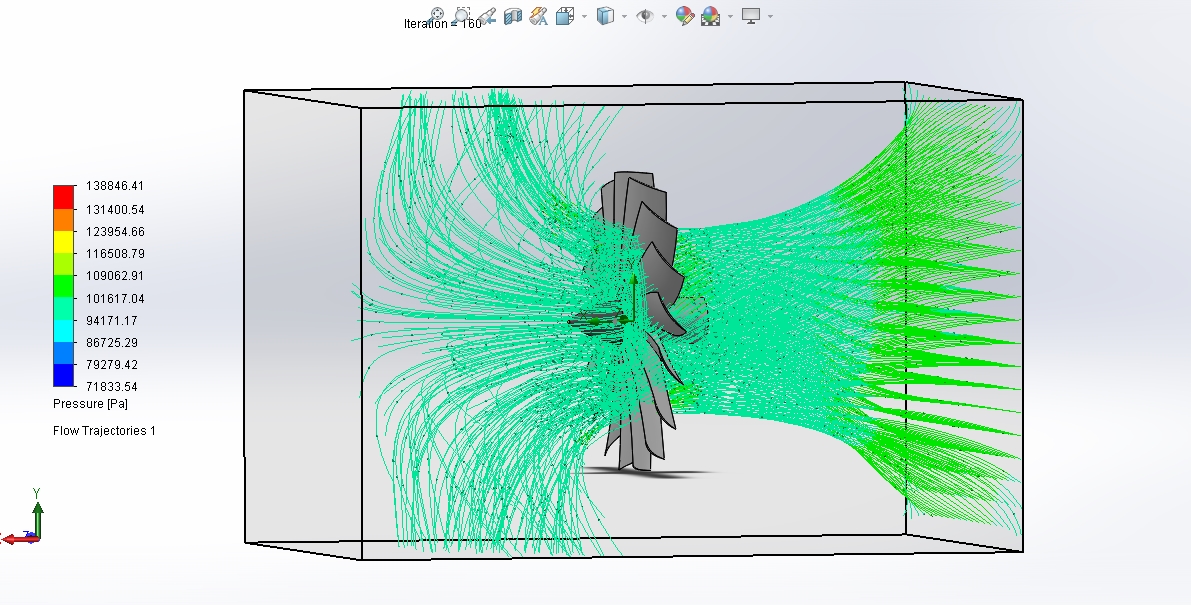
Task: Click the legend value 116508.79
Action: click(115, 254)
